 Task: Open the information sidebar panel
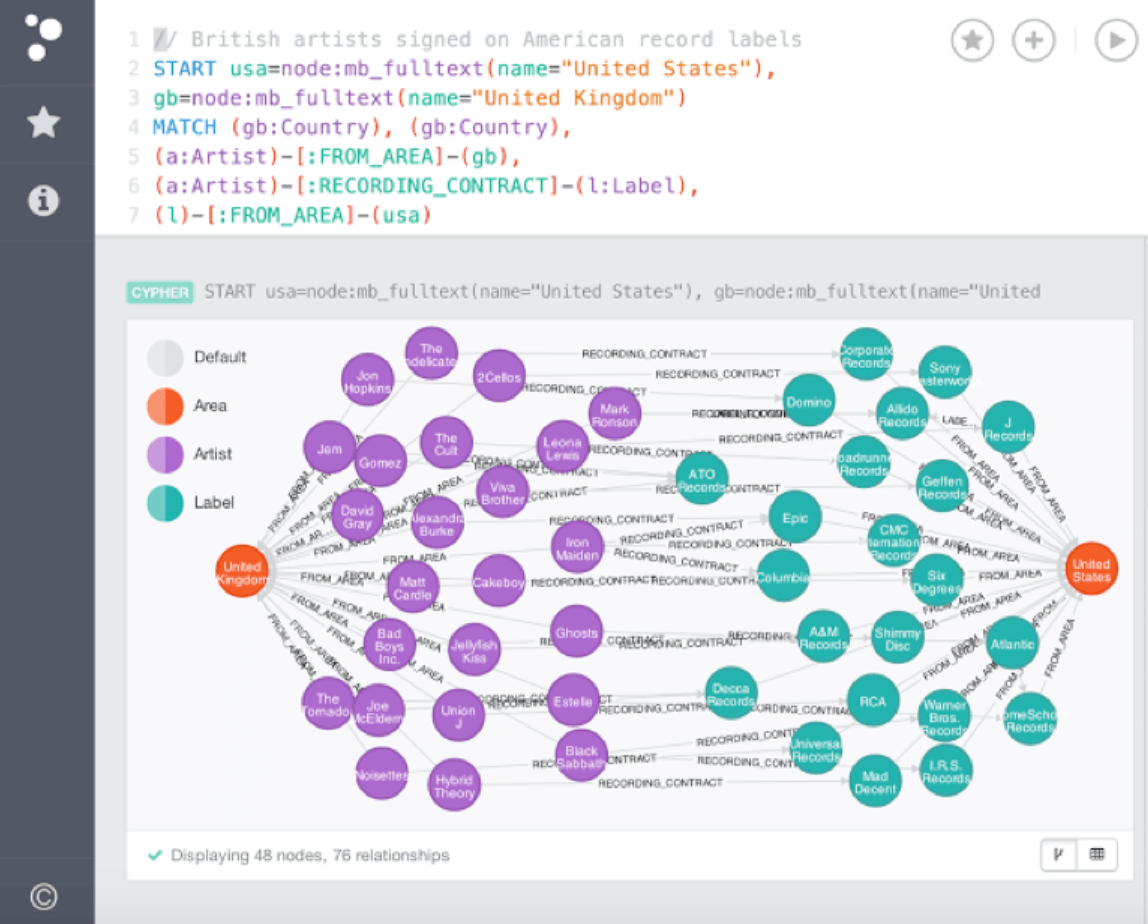(x=43, y=198)
